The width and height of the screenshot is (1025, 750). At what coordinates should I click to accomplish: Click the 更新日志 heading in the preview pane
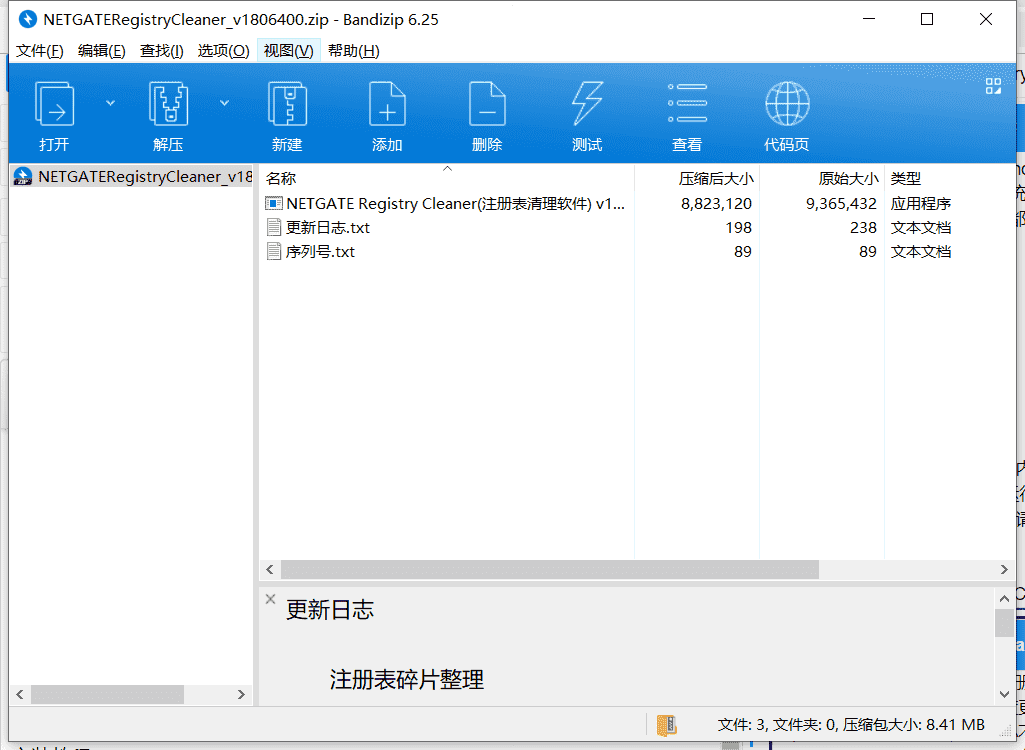click(x=330, y=610)
